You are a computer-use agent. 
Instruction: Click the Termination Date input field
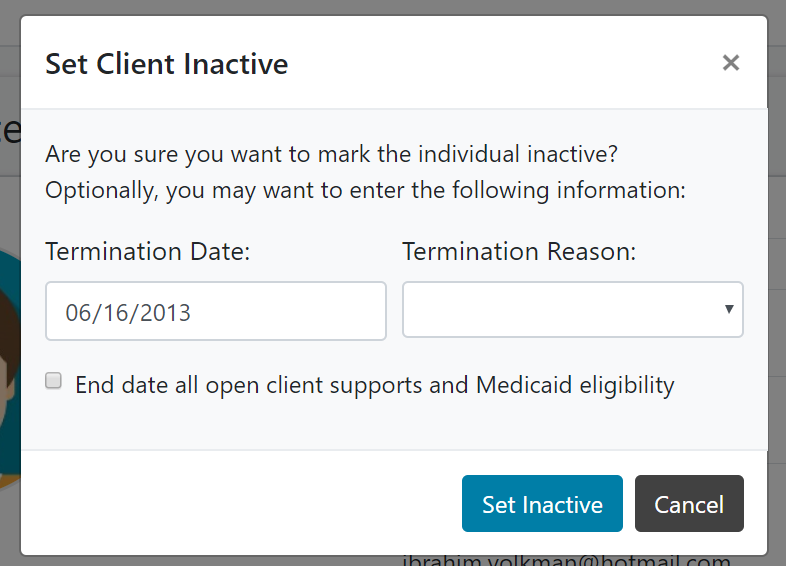tap(215, 311)
